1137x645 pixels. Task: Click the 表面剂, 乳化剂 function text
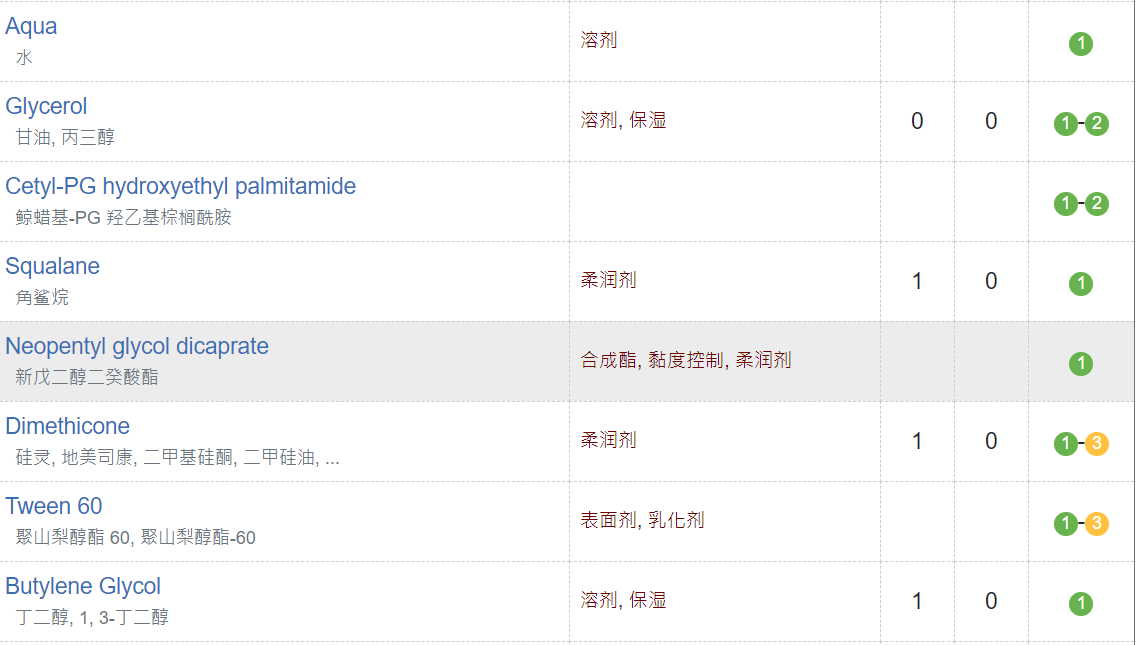click(642, 520)
